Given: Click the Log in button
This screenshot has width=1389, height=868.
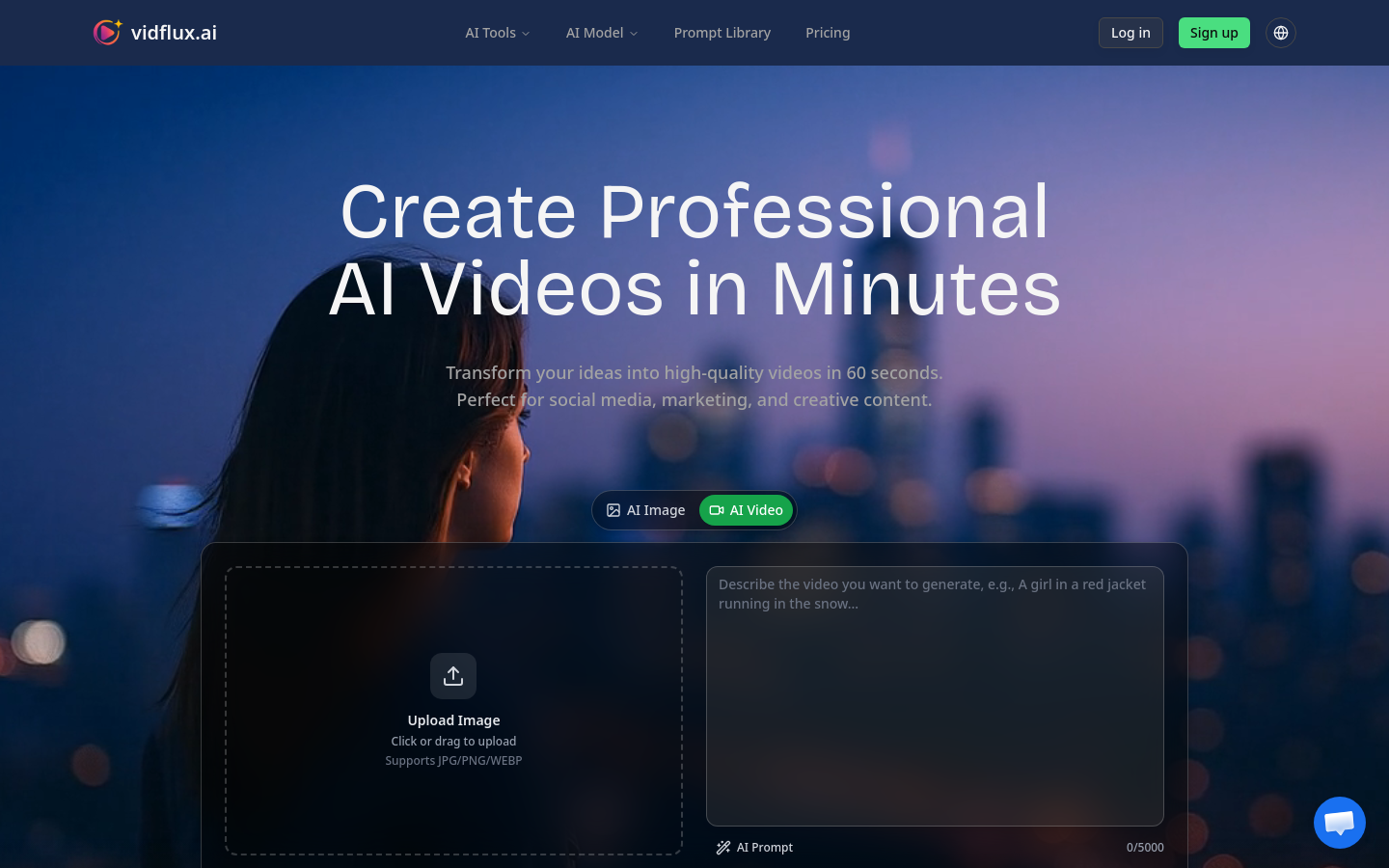Looking at the screenshot, I should click(1130, 33).
